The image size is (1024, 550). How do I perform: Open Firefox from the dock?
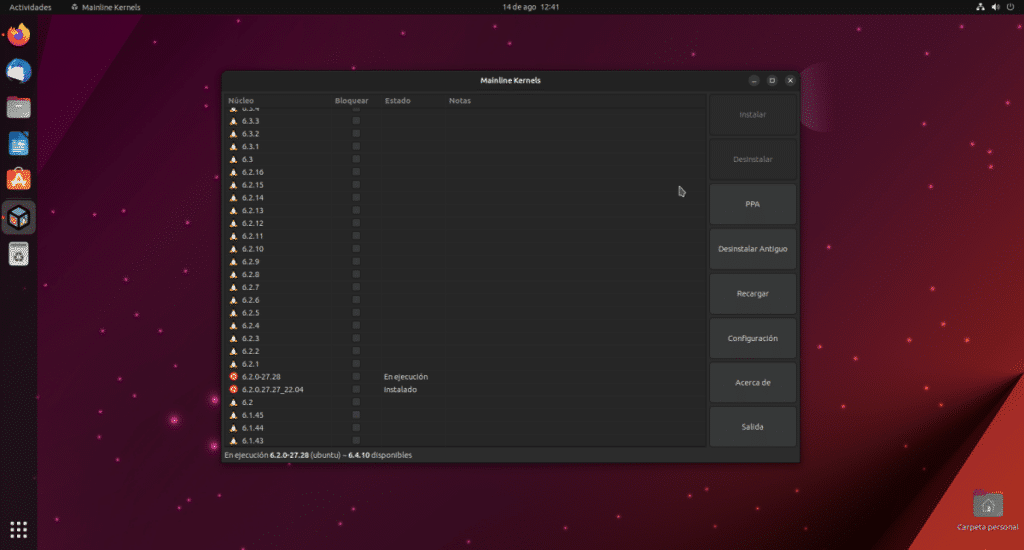pyautogui.click(x=18, y=35)
